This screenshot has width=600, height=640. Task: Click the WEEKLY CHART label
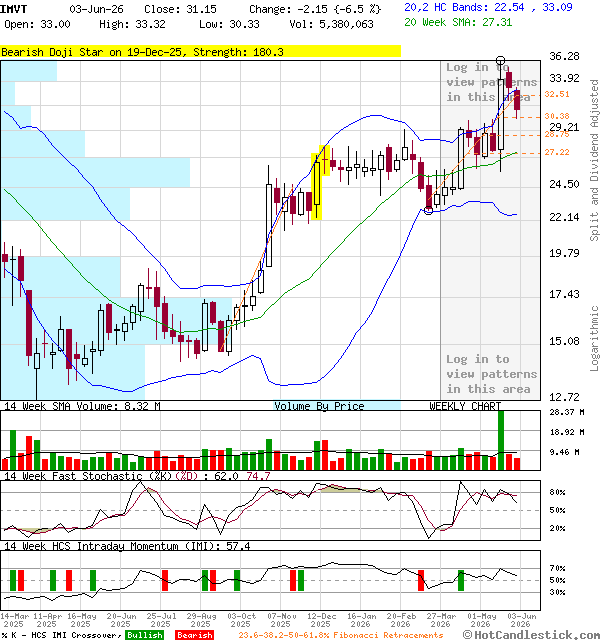pos(465,406)
